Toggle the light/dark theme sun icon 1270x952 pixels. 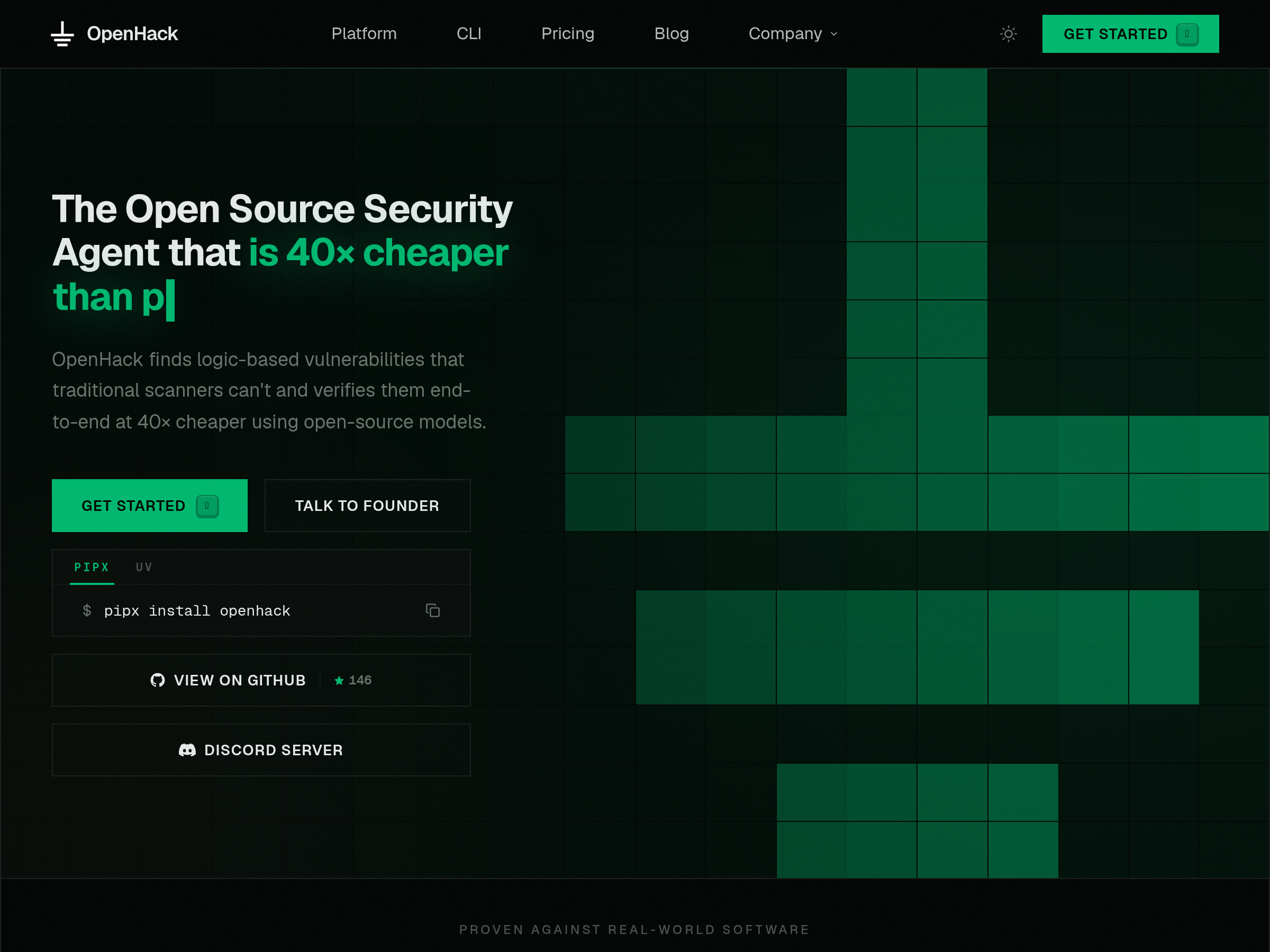click(x=1008, y=34)
